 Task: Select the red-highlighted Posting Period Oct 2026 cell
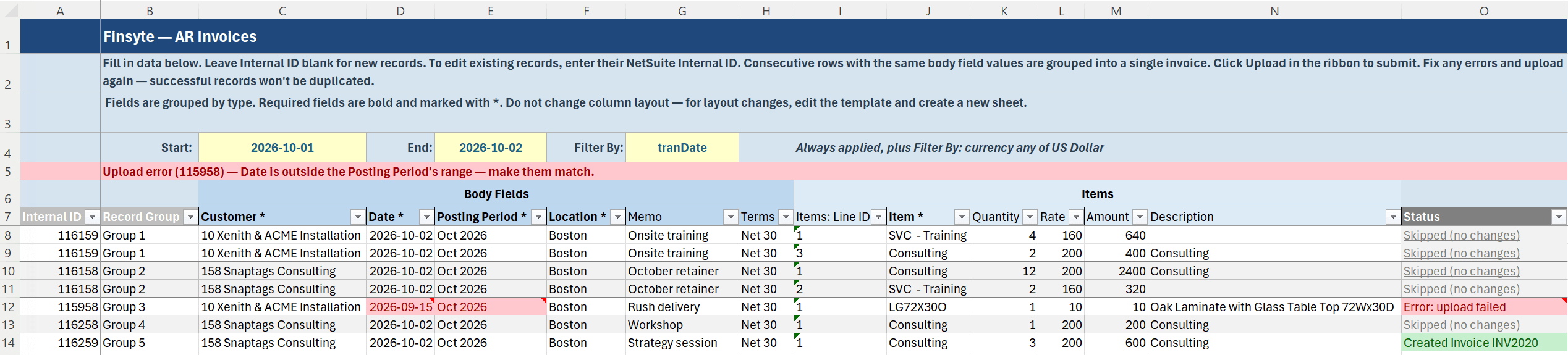pyautogui.click(x=491, y=307)
